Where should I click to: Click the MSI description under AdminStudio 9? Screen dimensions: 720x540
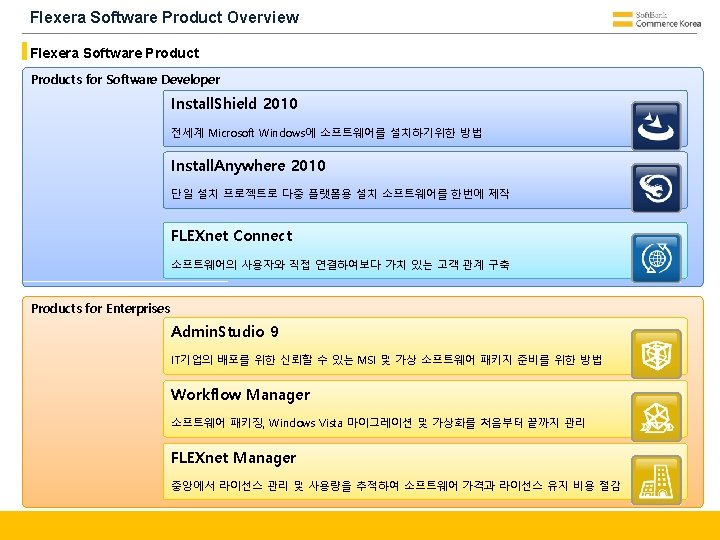(x=386, y=360)
